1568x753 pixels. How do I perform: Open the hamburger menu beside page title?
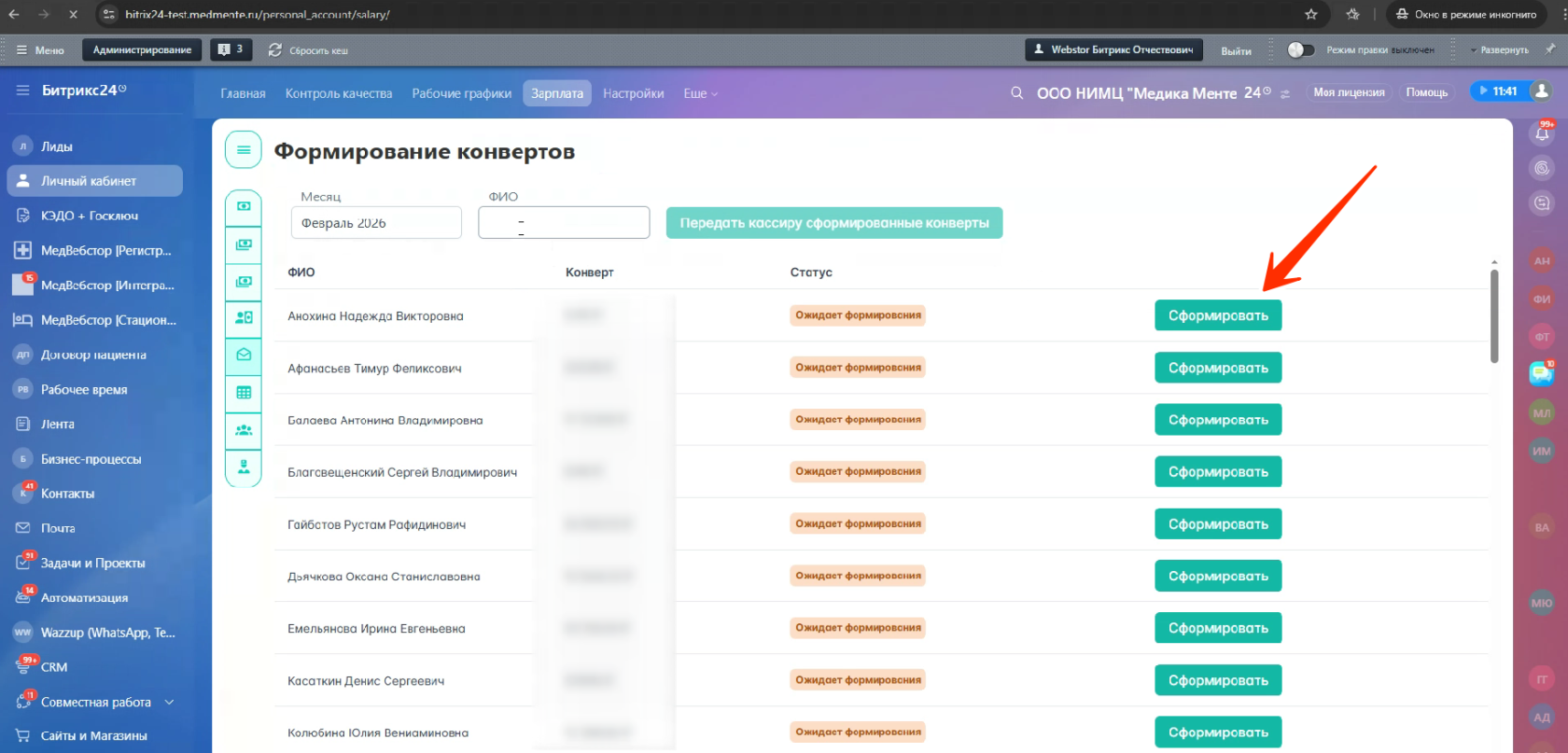[x=244, y=150]
